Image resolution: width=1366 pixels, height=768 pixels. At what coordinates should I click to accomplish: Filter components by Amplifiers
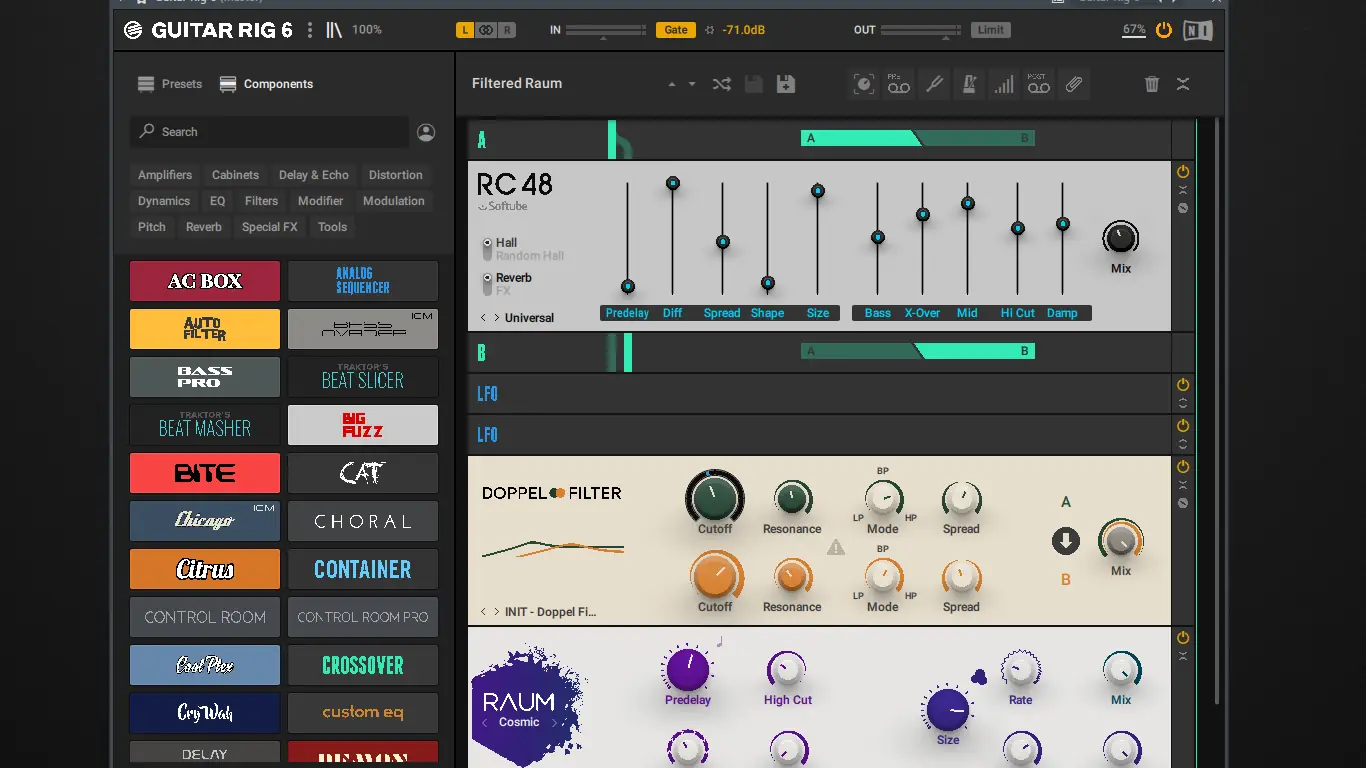(x=165, y=175)
